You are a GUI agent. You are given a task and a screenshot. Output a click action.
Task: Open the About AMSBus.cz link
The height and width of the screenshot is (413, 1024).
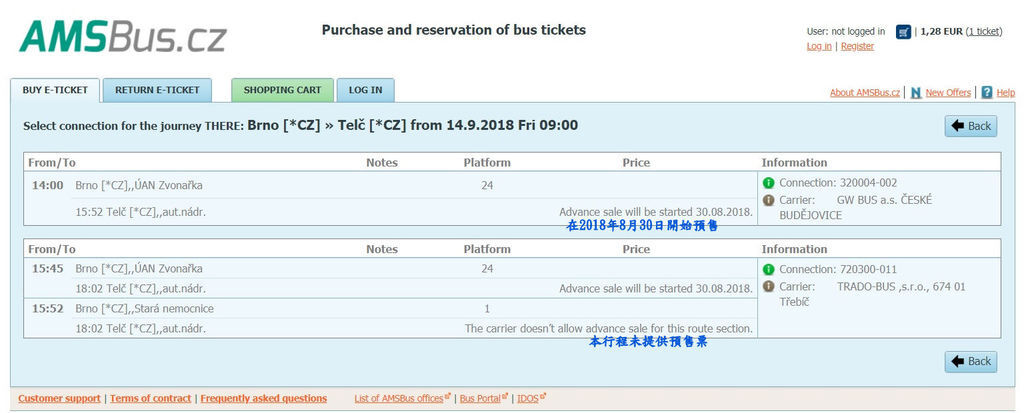pos(865,93)
